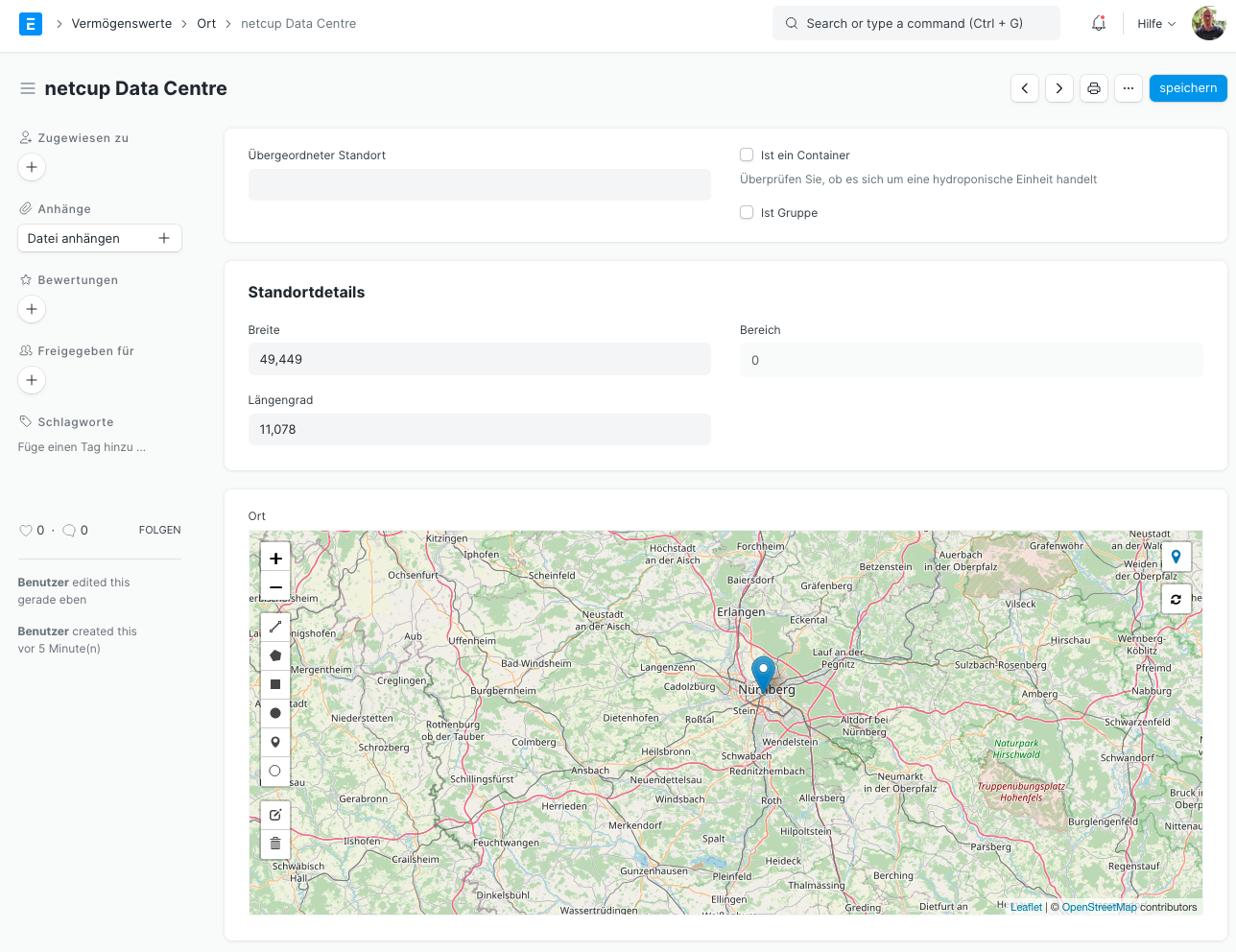Print this document

[1094, 88]
